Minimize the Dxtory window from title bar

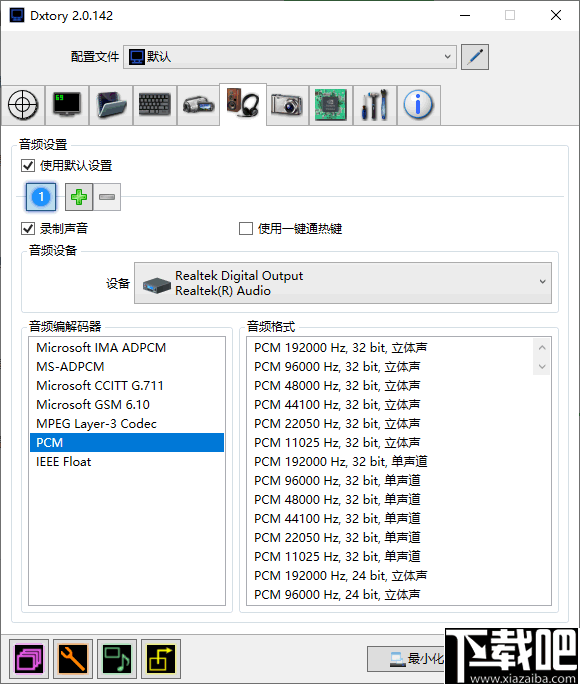[x=465, y=15]
